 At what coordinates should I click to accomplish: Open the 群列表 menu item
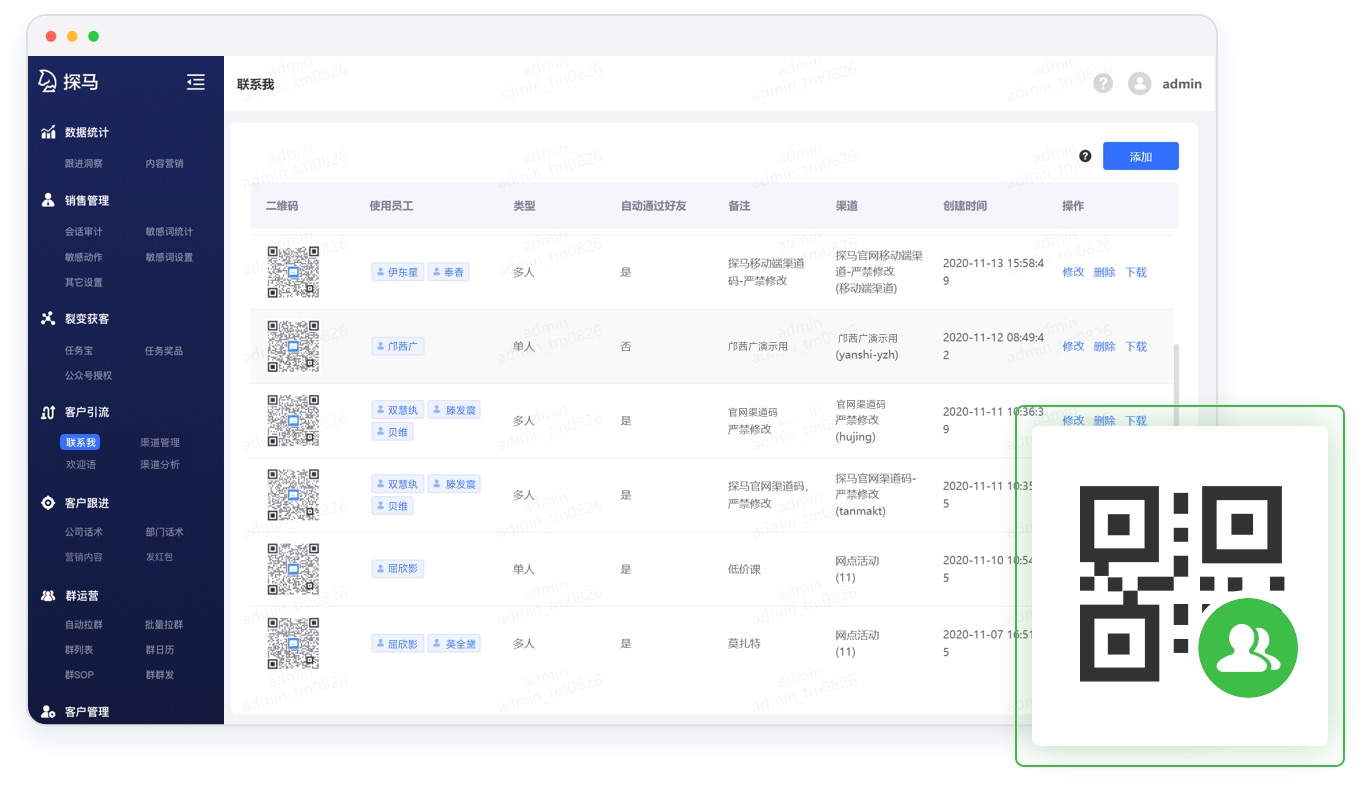coord(79,650)
